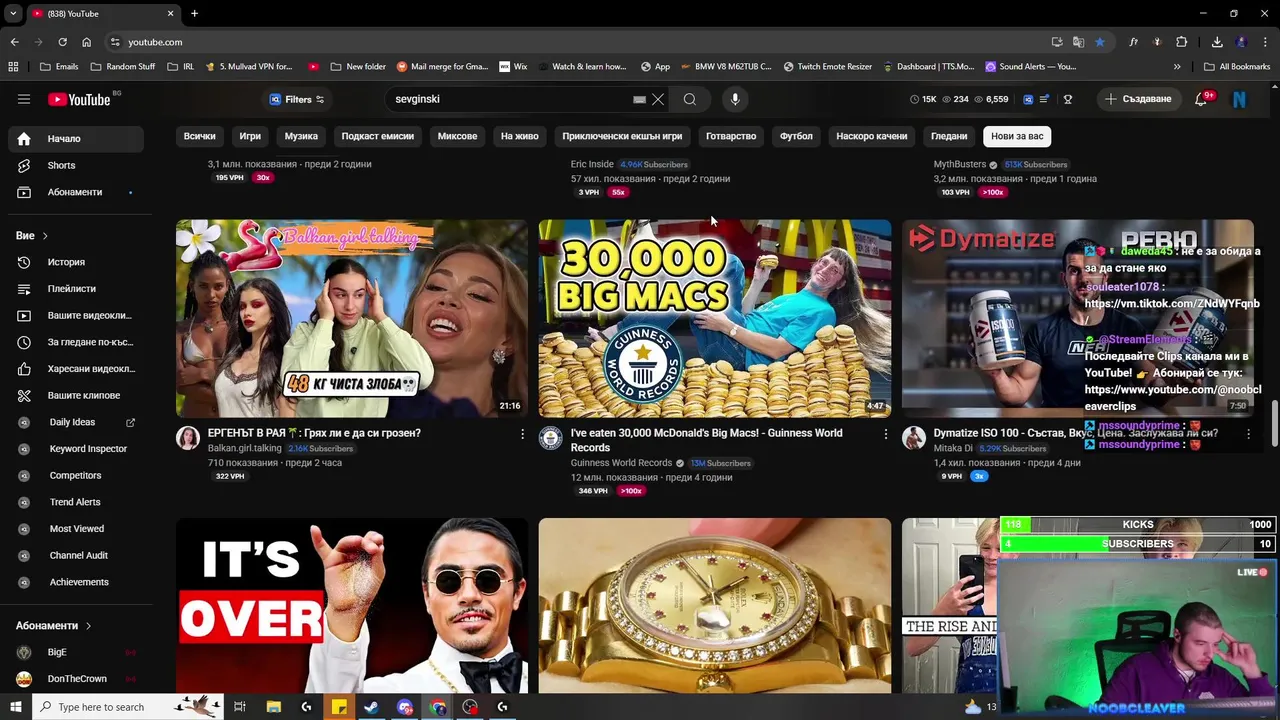Select the На живо filter chip
Screen dimensions: 1280x720
520,136
